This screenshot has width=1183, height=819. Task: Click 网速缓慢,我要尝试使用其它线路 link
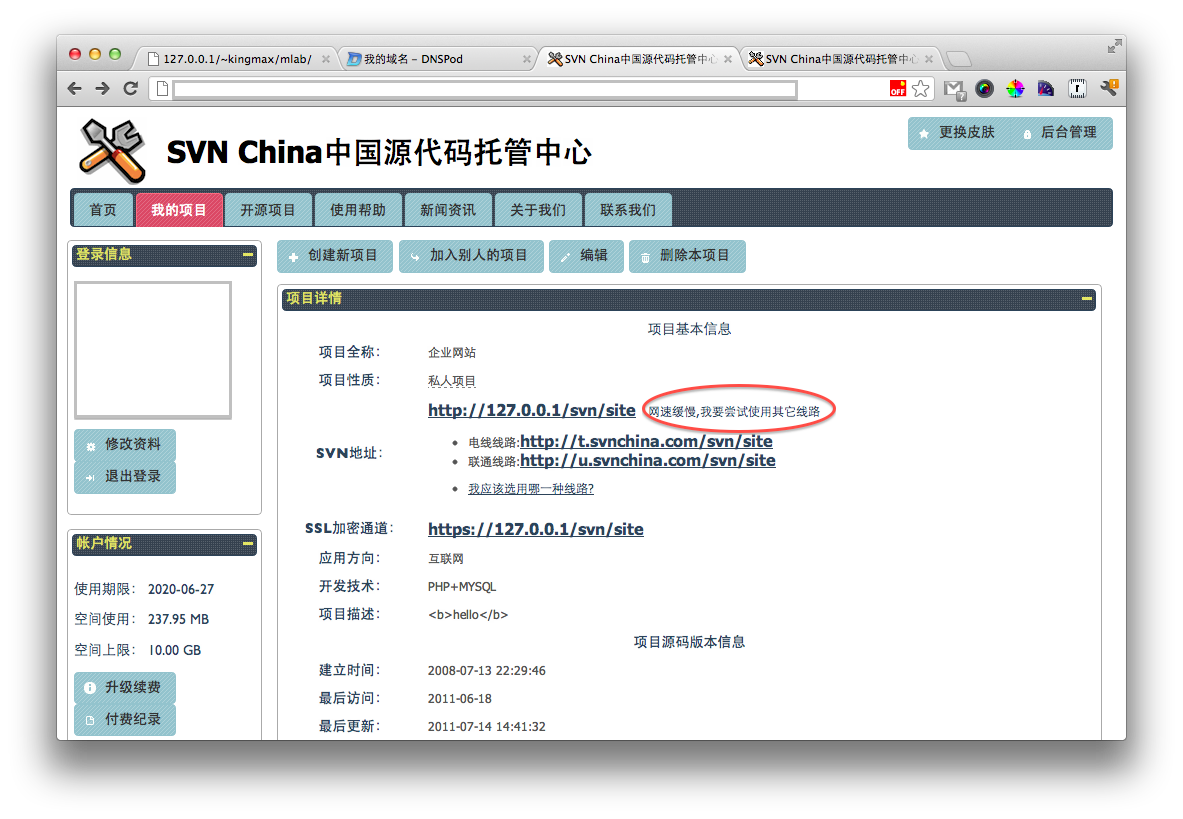coord(734,412)
